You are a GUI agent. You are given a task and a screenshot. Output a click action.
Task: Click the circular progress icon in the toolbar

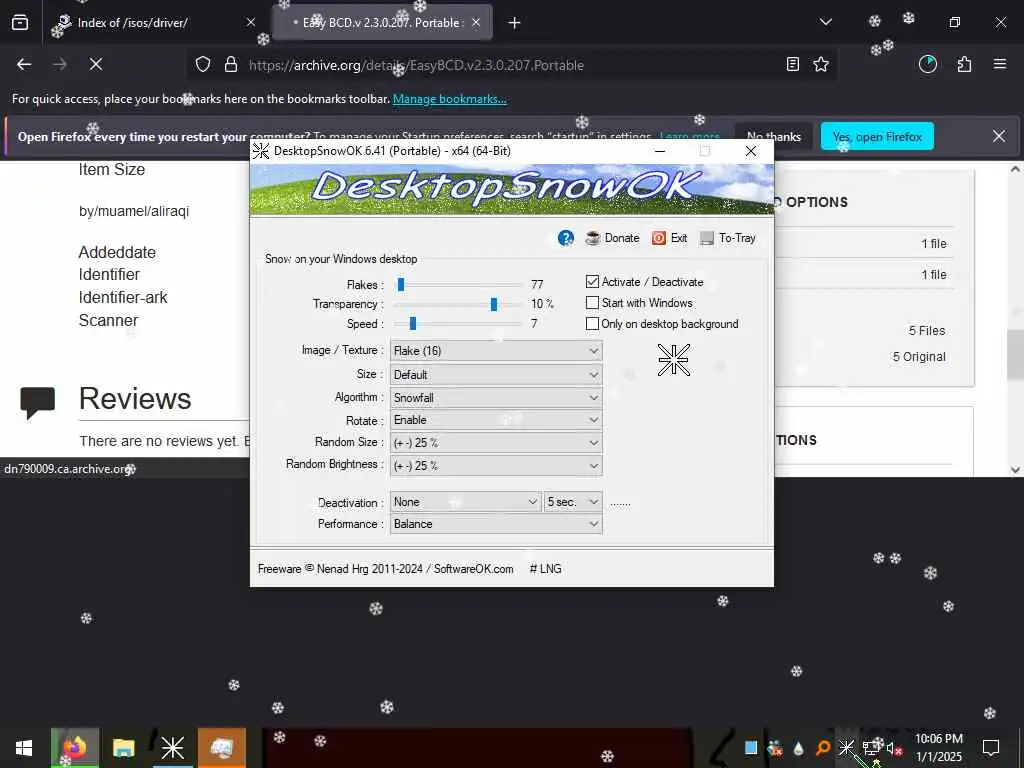coord(928,64)
